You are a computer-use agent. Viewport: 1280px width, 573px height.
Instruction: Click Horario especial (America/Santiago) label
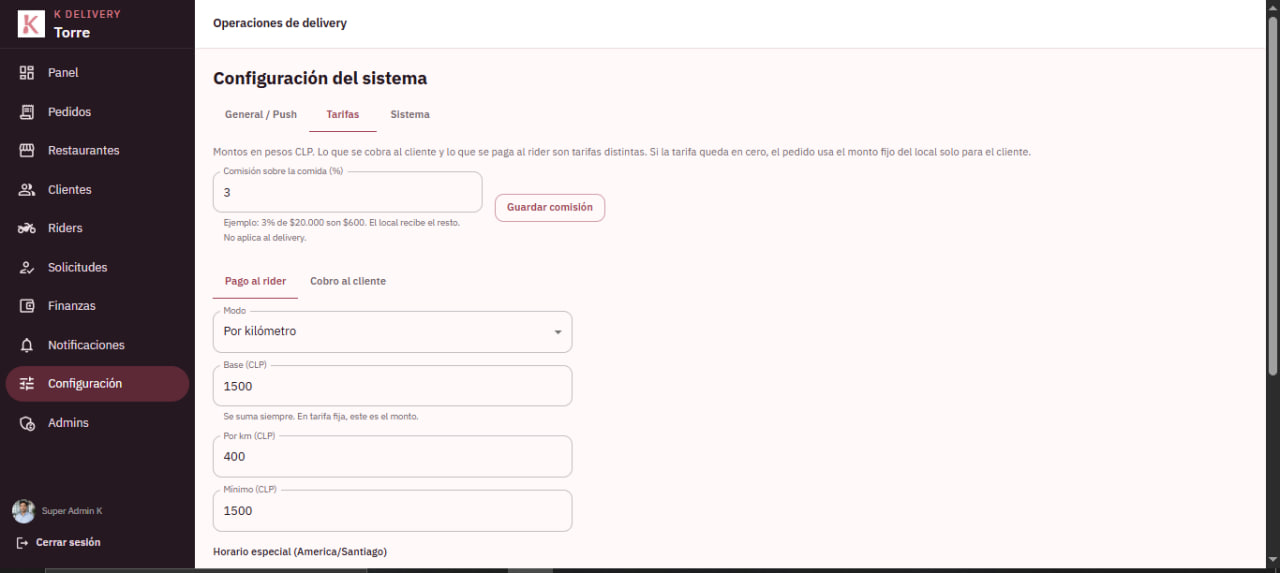coord(300,552)
